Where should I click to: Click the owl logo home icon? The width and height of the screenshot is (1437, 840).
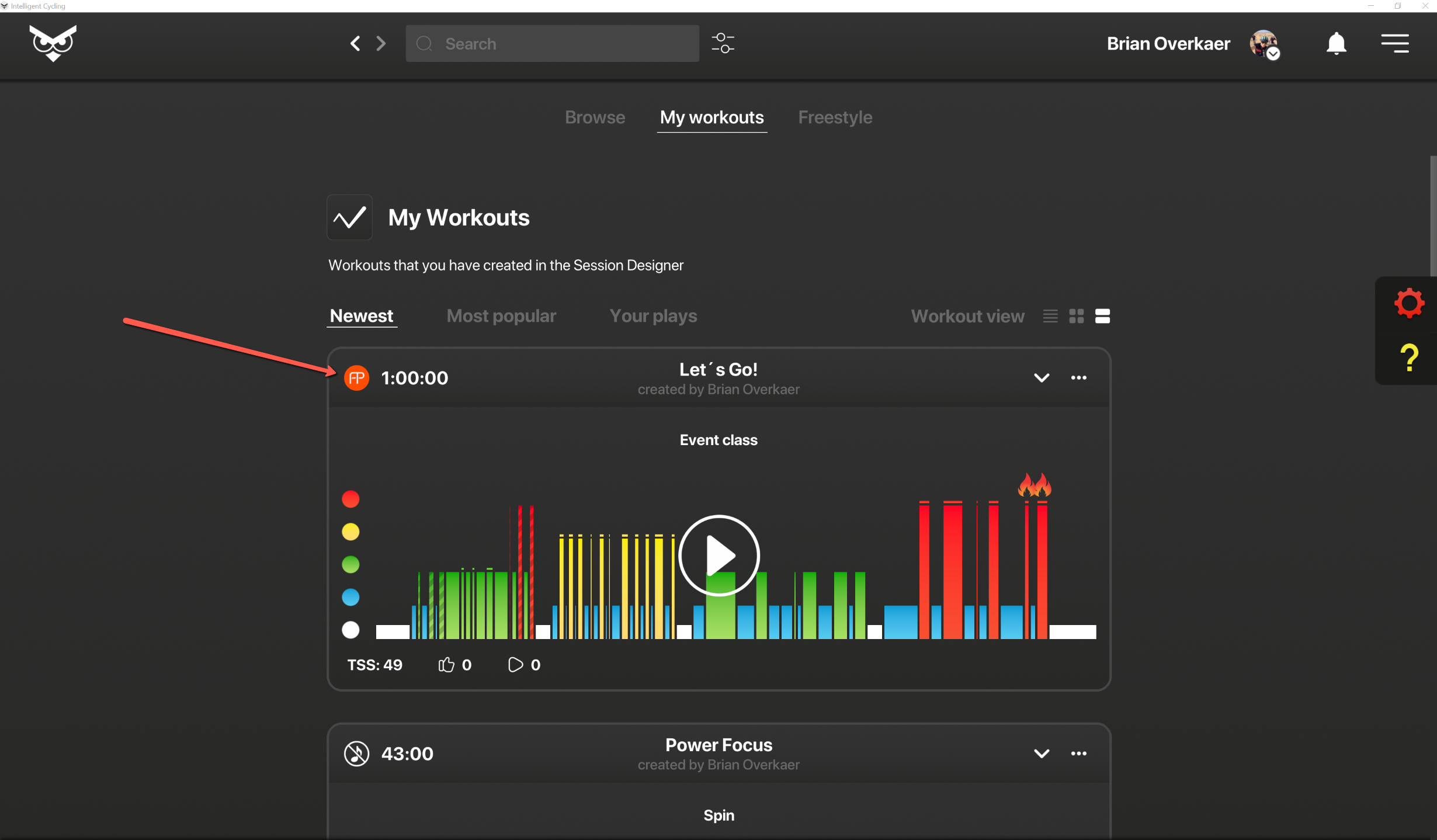(53, 43)
